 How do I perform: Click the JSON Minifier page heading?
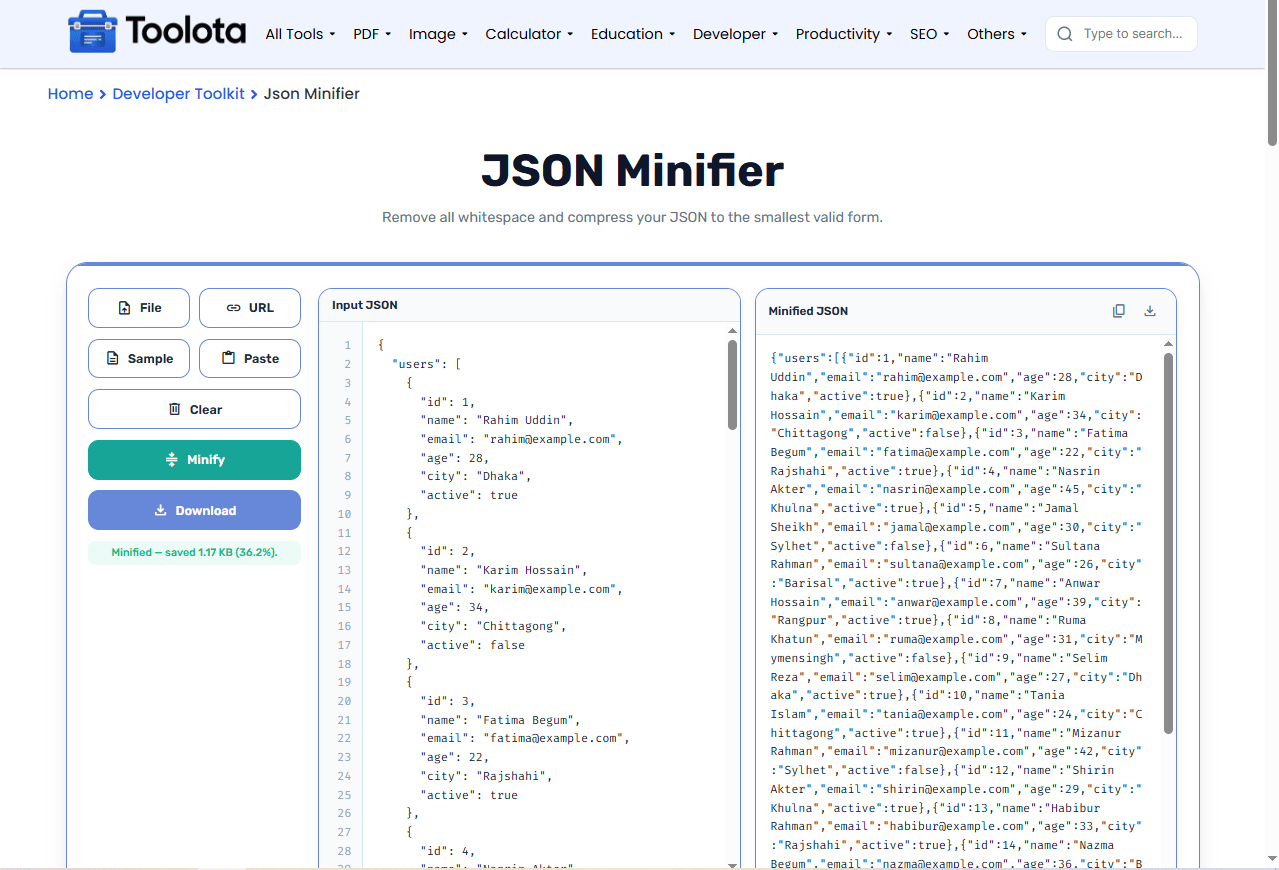click(632, 171)
